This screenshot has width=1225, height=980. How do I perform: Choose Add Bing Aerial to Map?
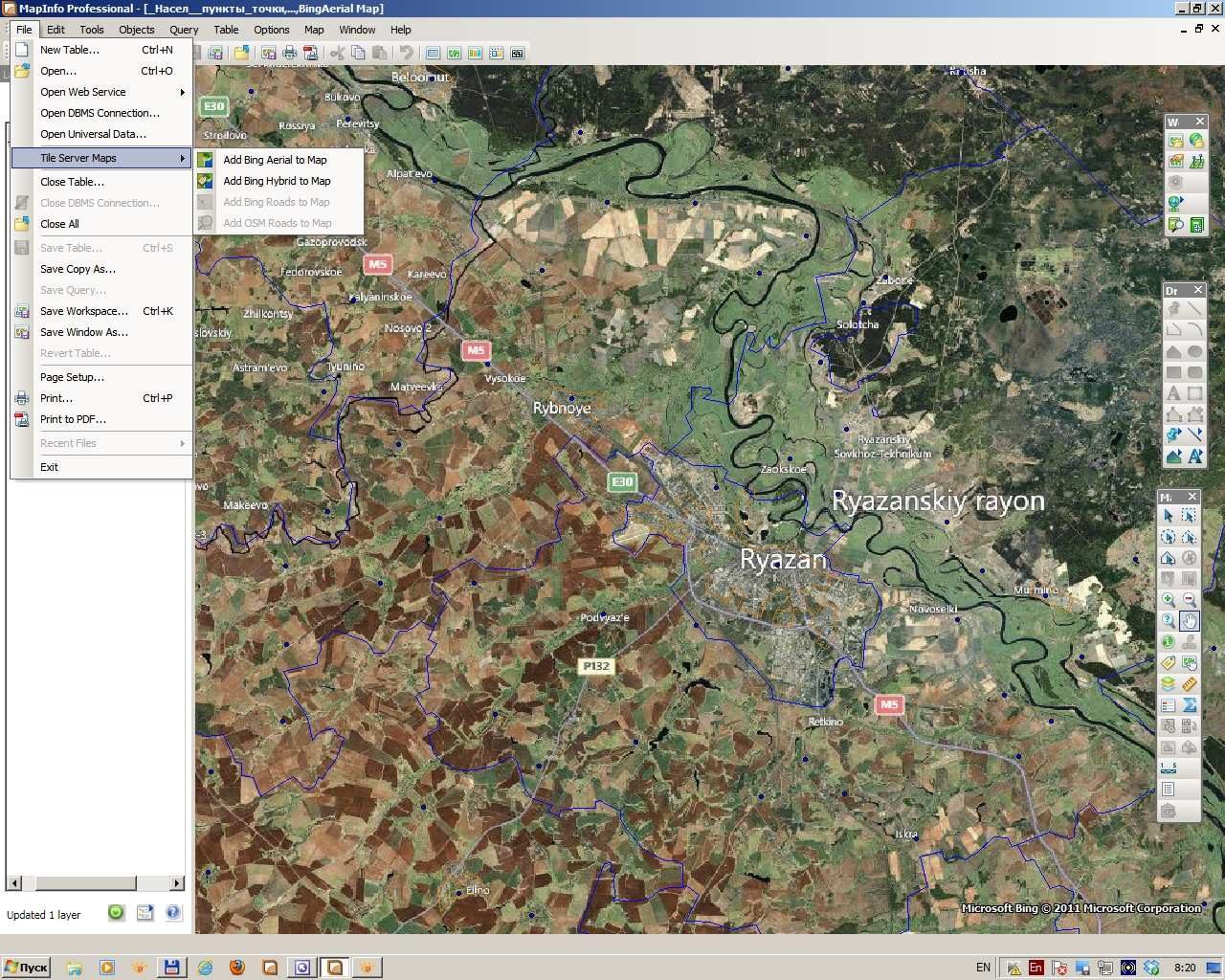[x=278, y=160]
